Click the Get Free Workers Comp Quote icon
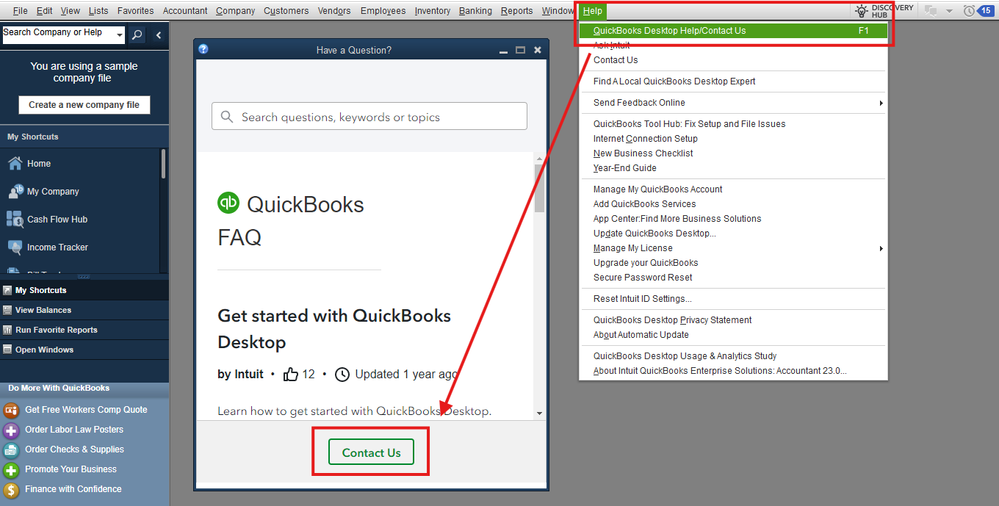Screen dimensions: 999x506 [11, 410]
